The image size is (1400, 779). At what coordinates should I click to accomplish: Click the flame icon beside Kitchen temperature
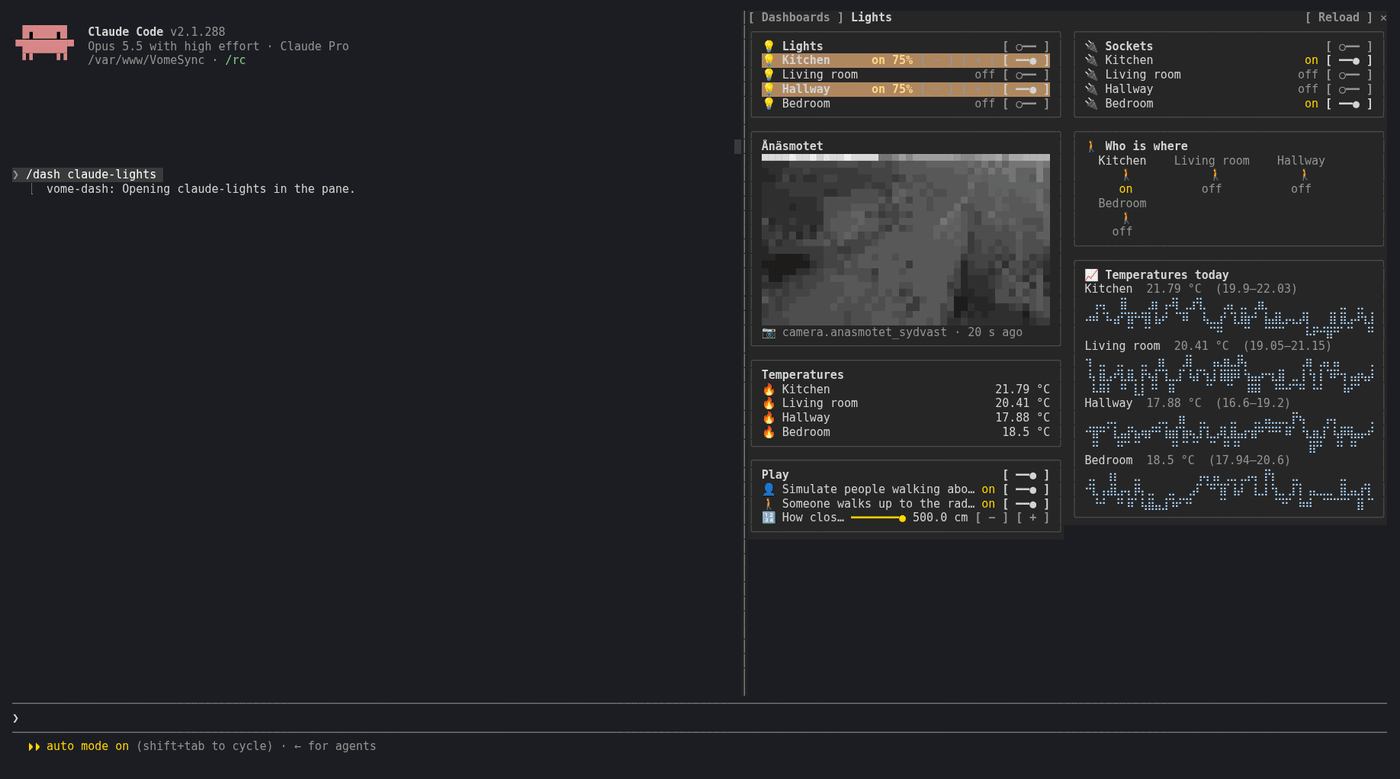(x=768, y=390)
